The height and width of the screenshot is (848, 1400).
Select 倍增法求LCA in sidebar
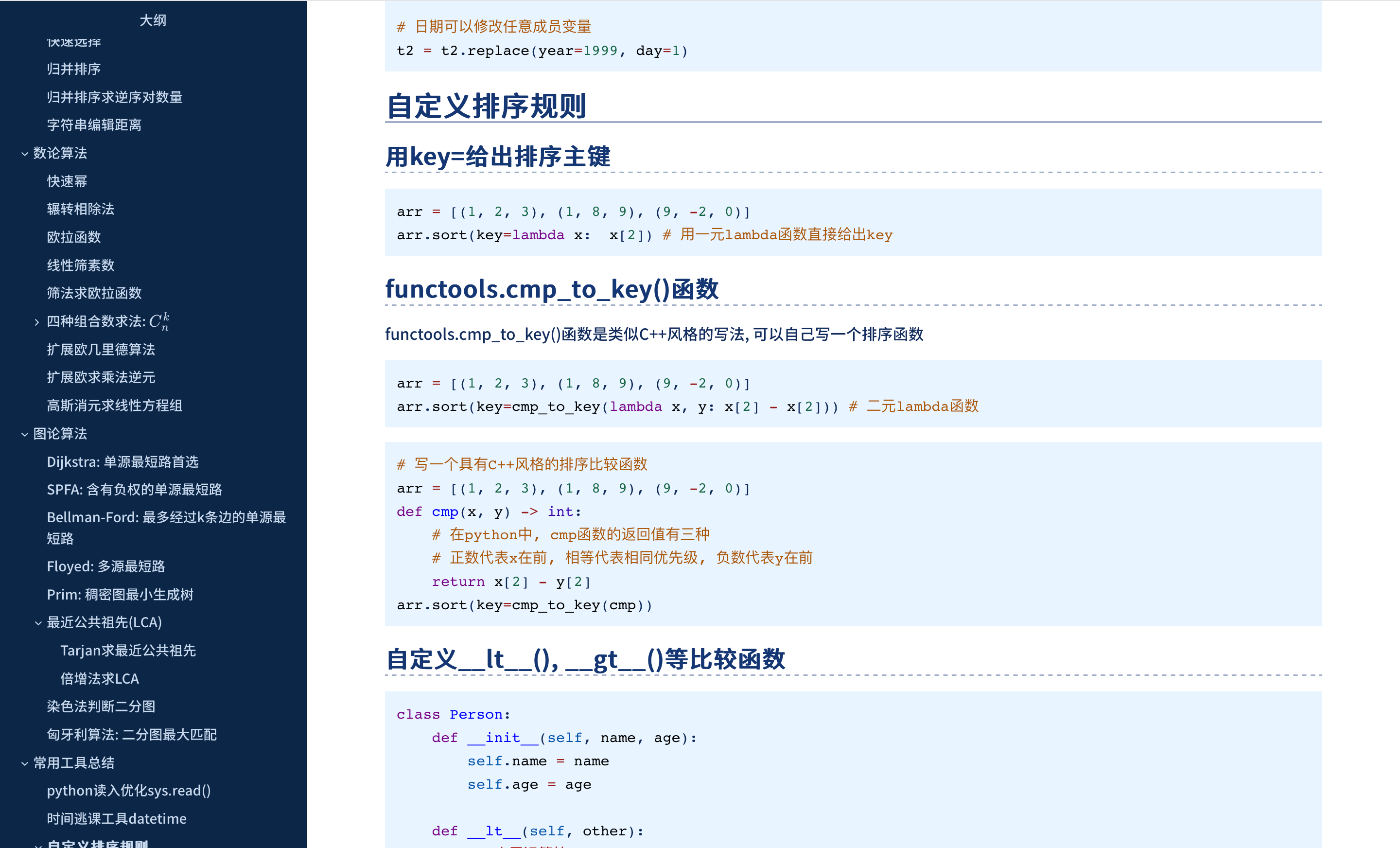(x=100, y=679)
